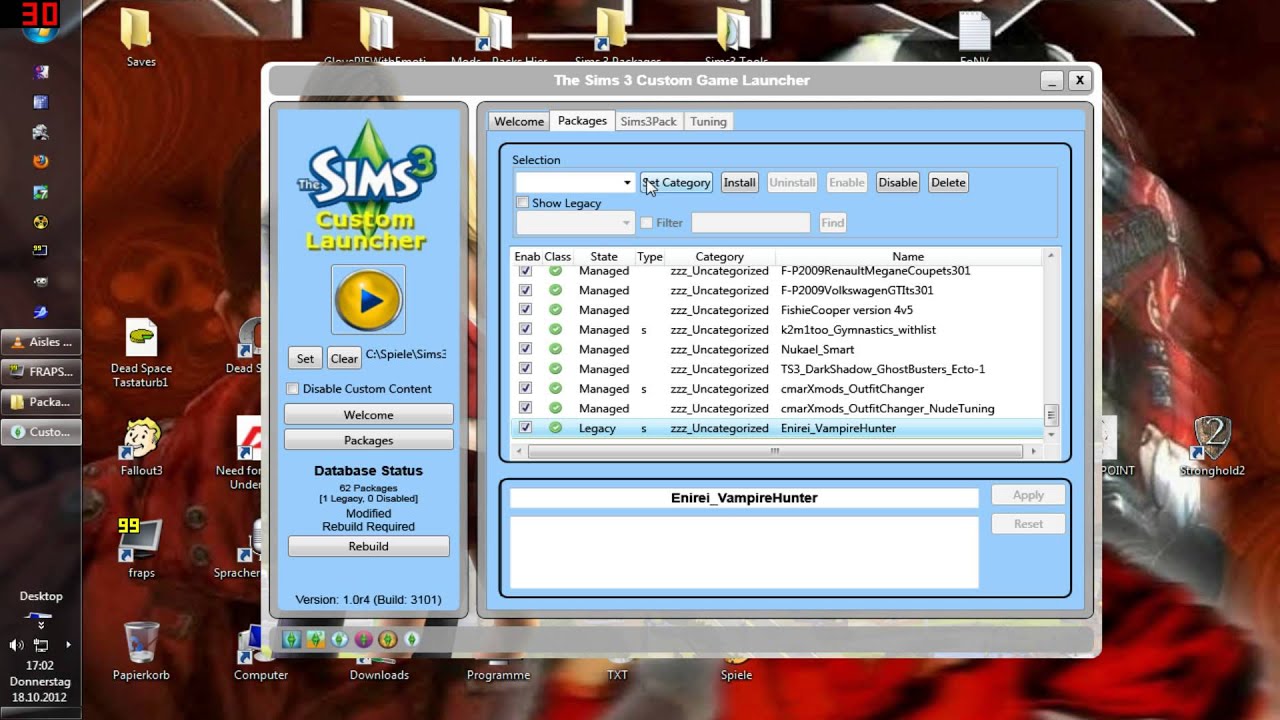Viewport: 1280px width, 720px height.
Task: Click the package list scroll-down arrow
Action: pos(1050,434)
